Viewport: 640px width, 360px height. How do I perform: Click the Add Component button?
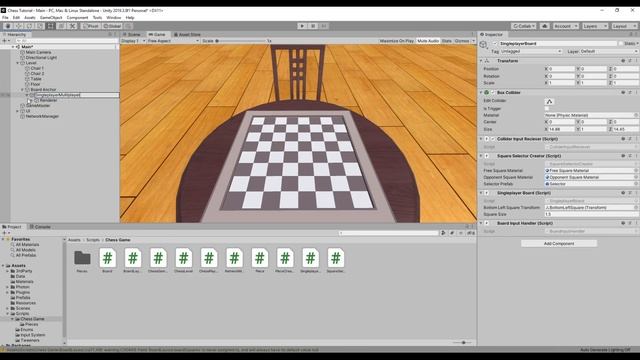[559, 244]
